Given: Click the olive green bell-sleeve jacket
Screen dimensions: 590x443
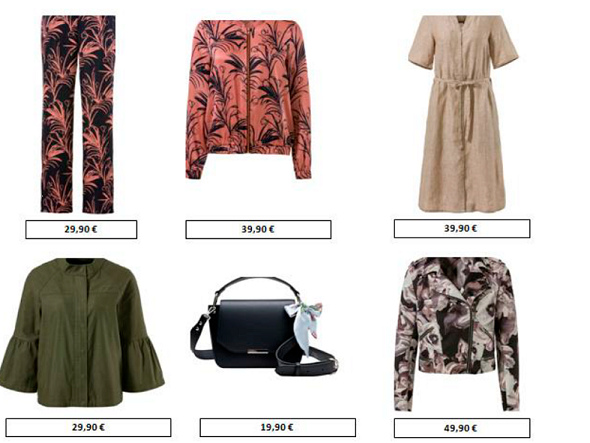Looking at the screenshot, I should pos(82,332).
